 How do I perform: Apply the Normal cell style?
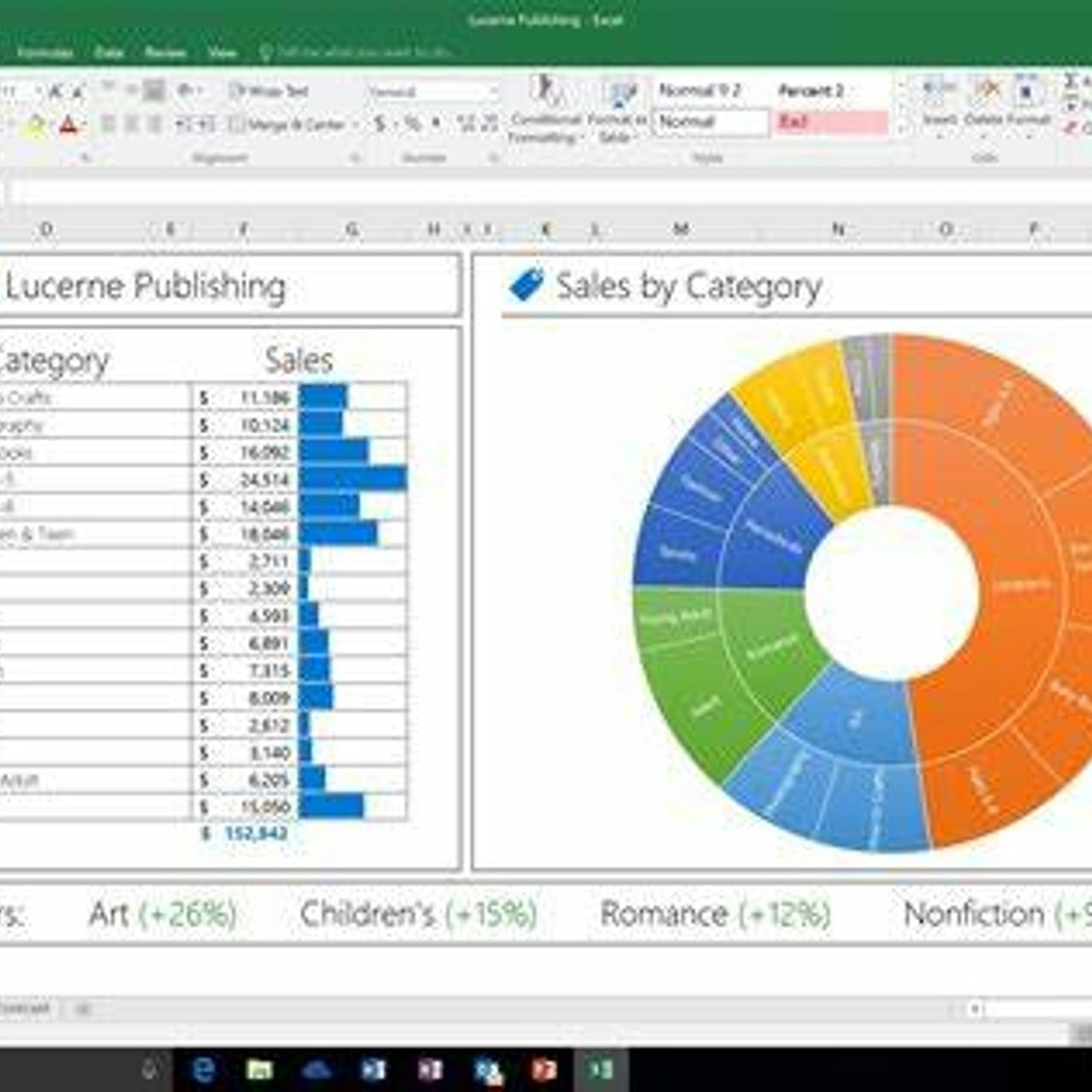(x=712, y=122)
